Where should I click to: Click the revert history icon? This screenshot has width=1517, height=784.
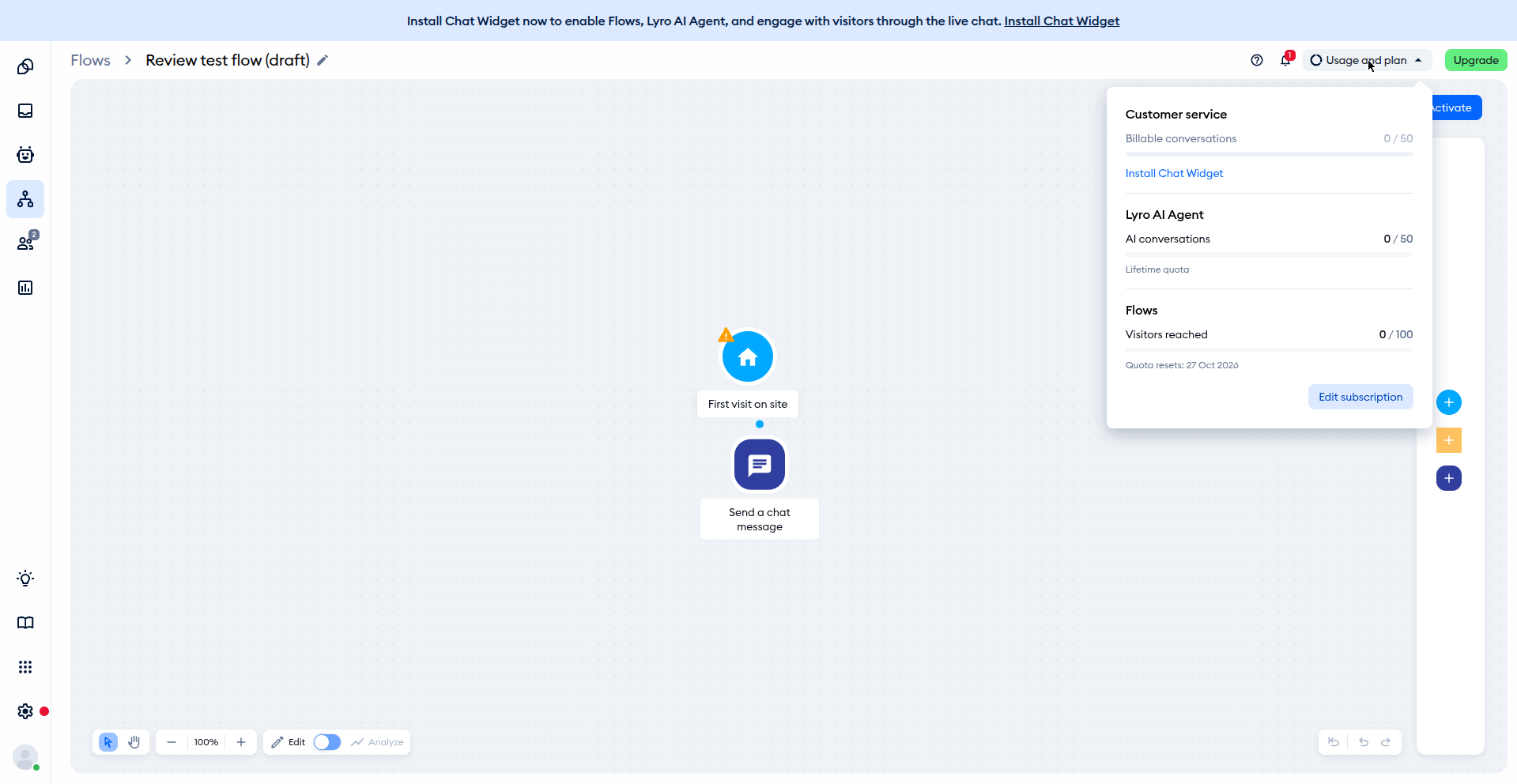1334,742
